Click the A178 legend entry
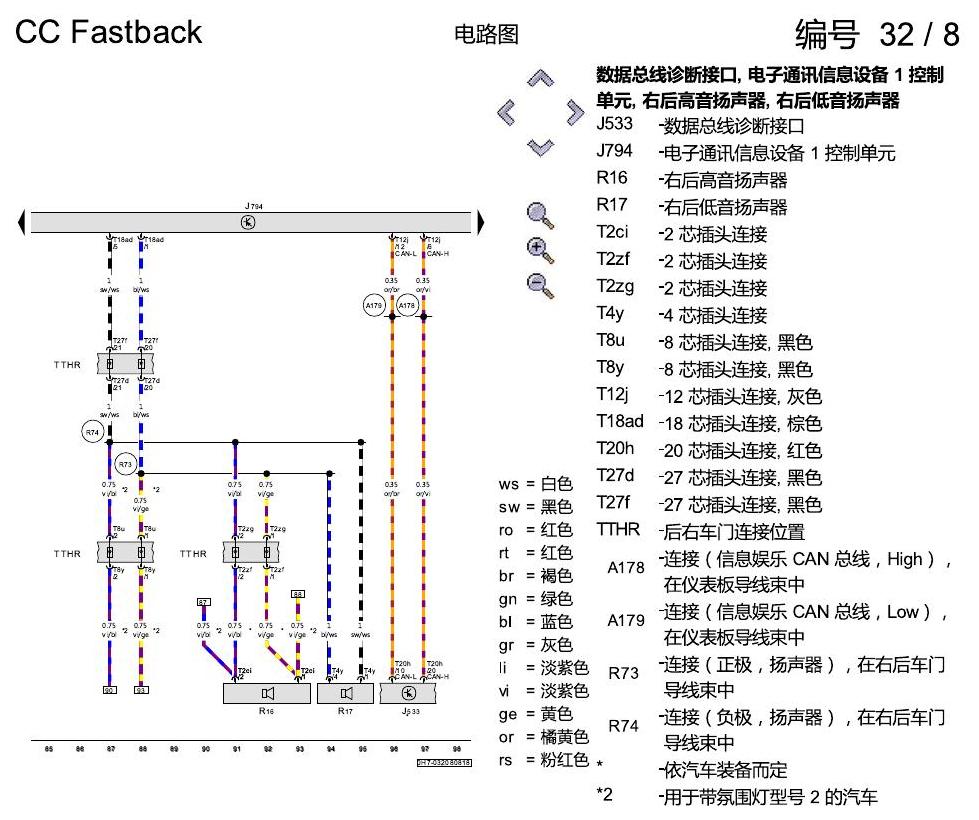Screen dimensions: 979x820 click(779, 571)
